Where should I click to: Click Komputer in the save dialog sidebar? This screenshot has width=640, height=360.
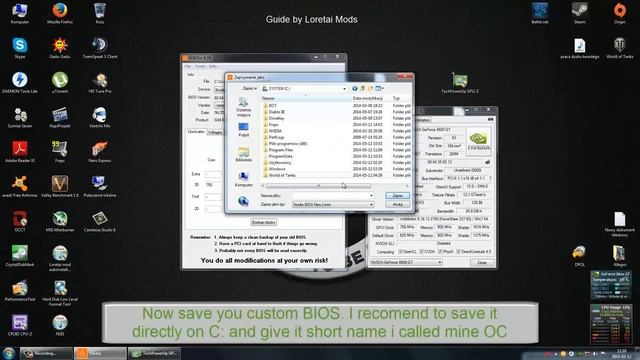[x=244, y=180]
